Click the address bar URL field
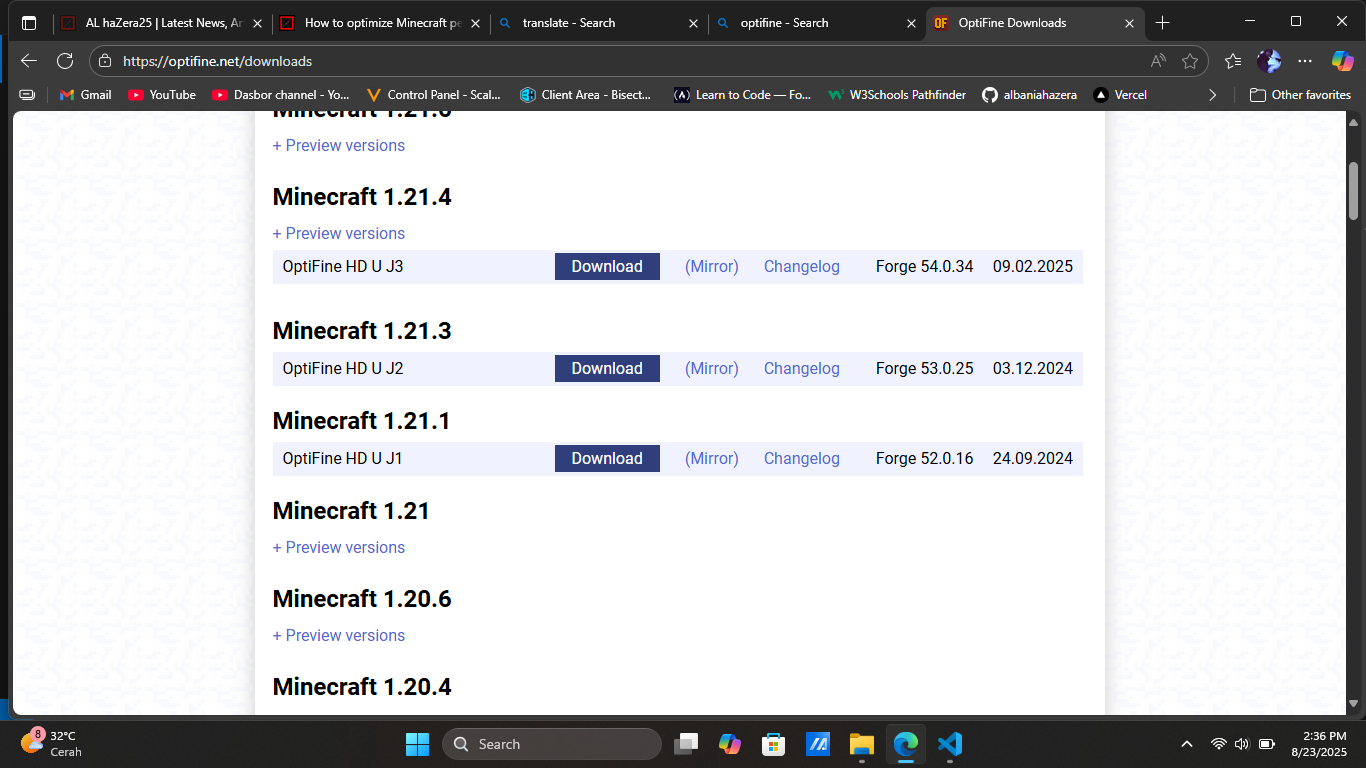The height and width of the screenshot is (768, 1366). tap(600, 61)
